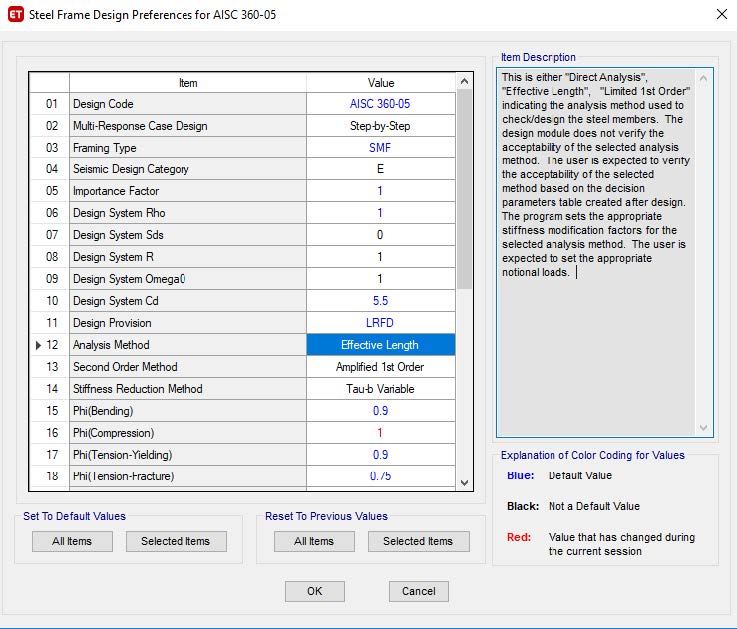The width and height of the screenshot is (737, 629).
Task: Click the preferences table scrollbar thumb
Action: pos(464,189)
